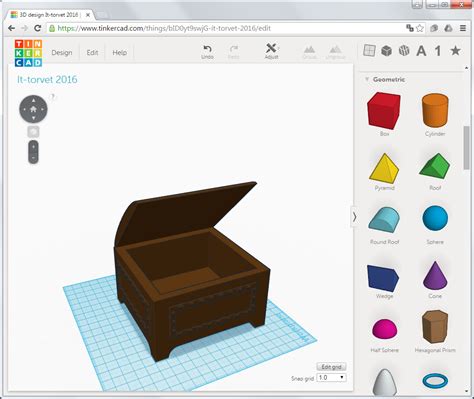Click the Redo button

click(234, 52)
